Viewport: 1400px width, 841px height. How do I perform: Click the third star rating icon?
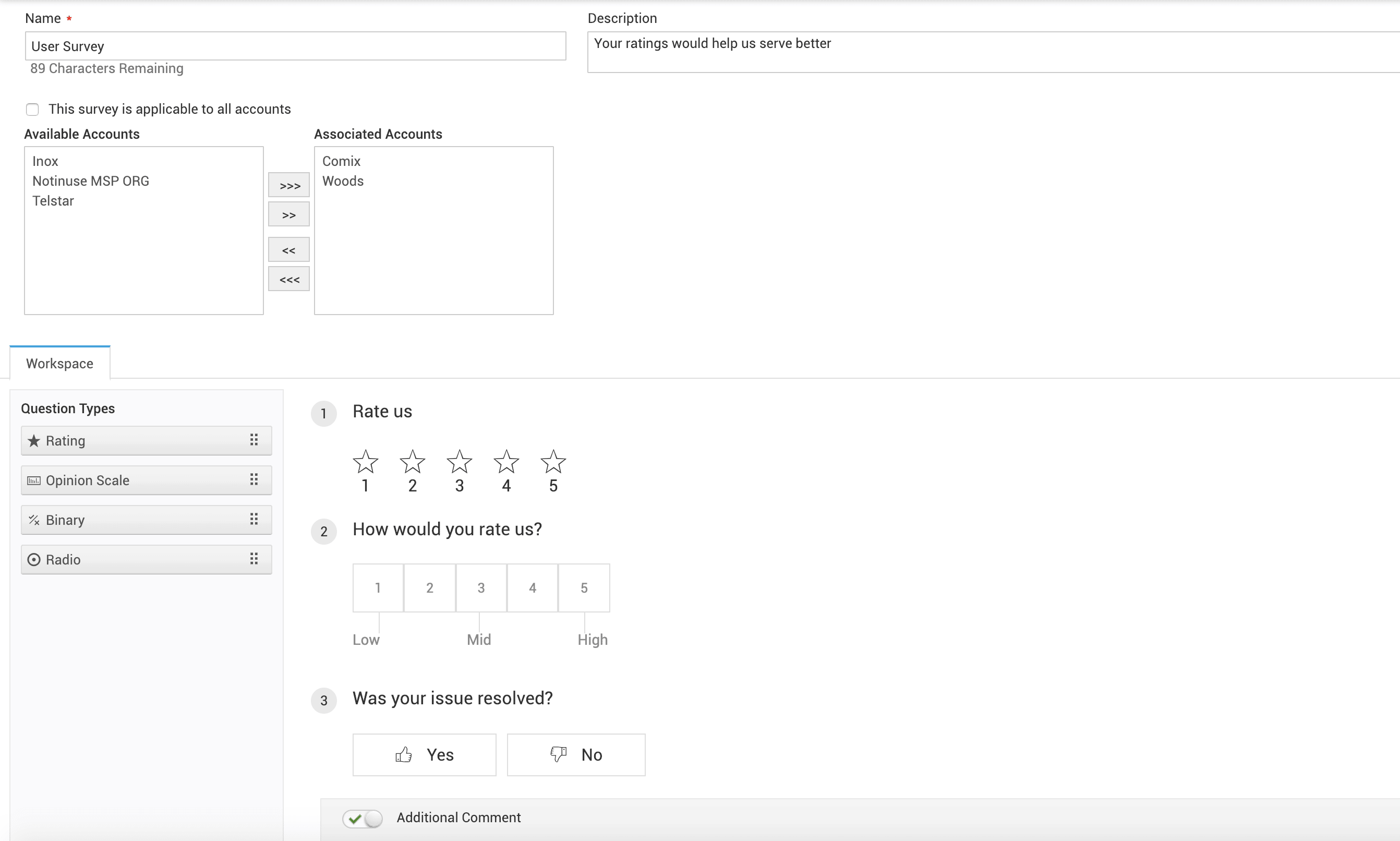coord(459,462)
